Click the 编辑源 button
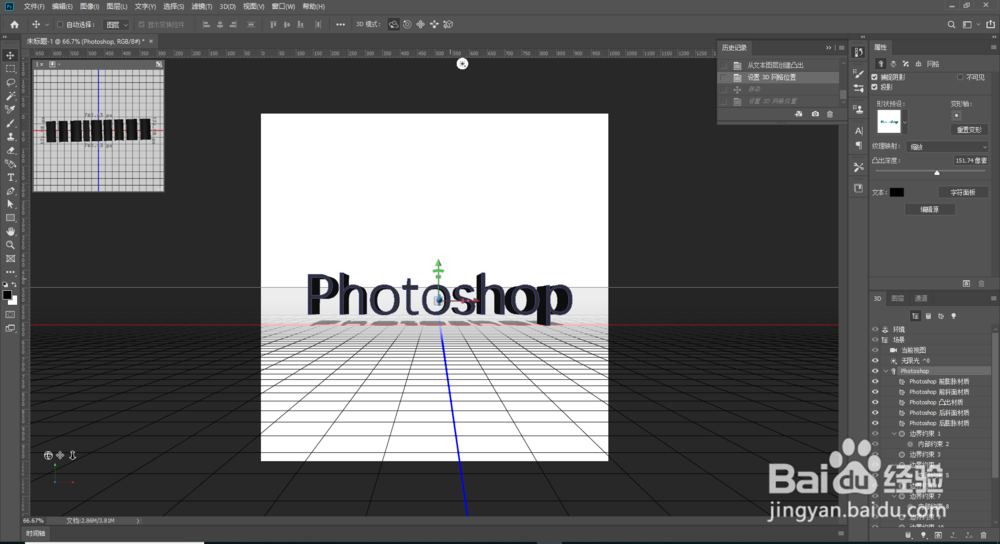 coord(929,209)
